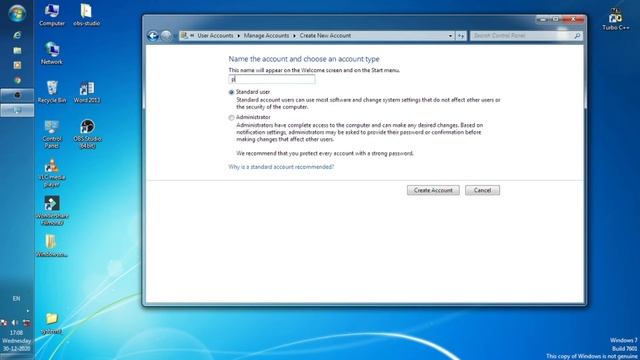Launch the Wondershare Filmora shortcut

[52, 211]
